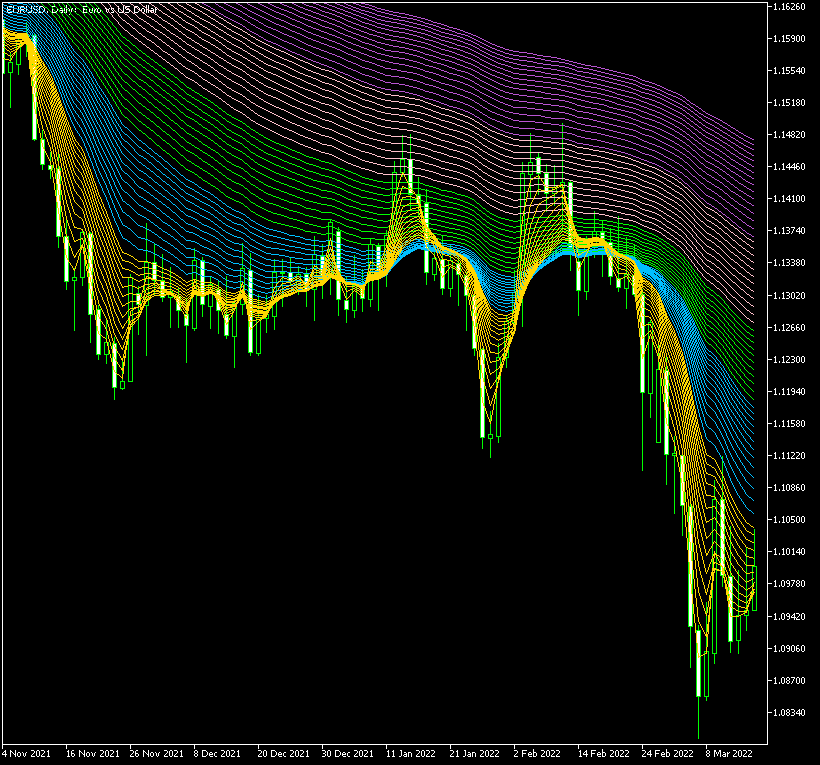Click the 1.14460 price label
Viewport: 820px width, 765px height.
click(789, 167)
